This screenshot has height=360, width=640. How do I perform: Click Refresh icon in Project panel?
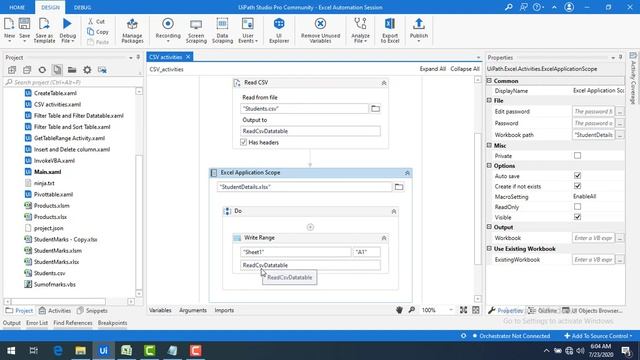point(42,70)
